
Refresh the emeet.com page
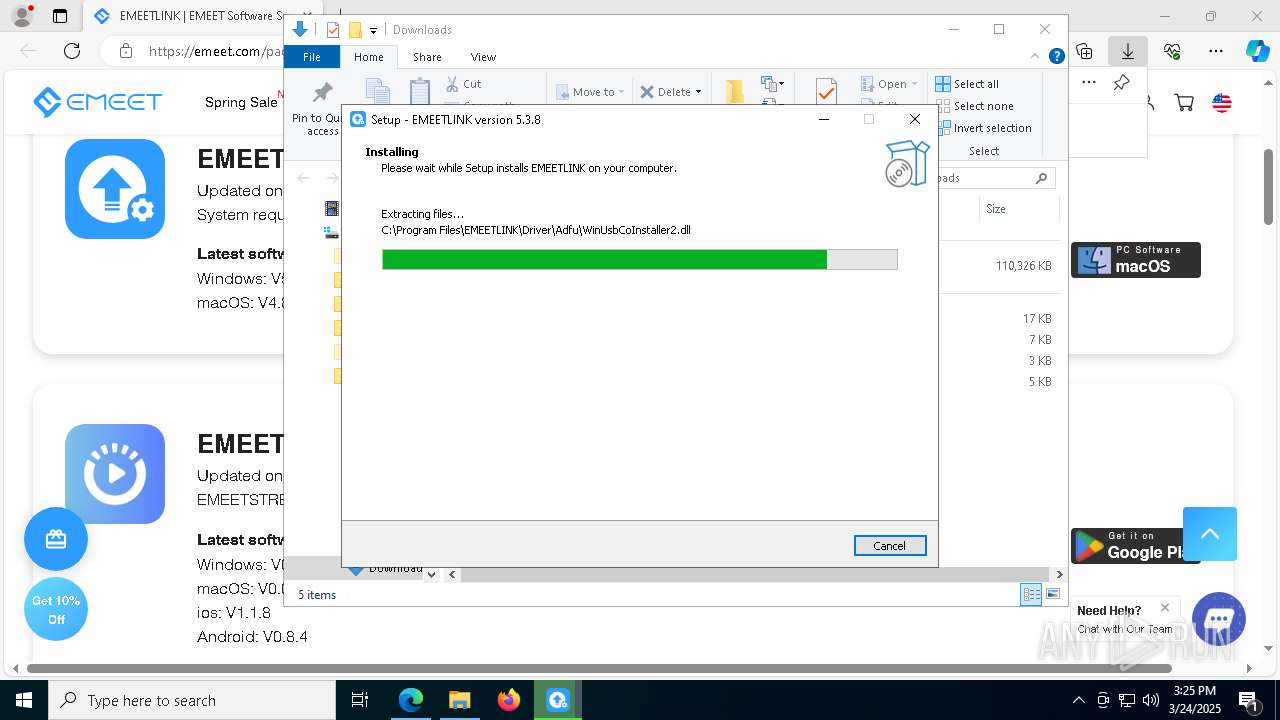[x=72, y=51]
